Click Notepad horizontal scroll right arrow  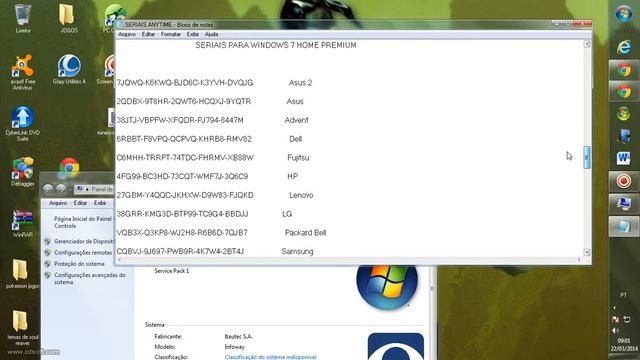(x=579, y=260)
